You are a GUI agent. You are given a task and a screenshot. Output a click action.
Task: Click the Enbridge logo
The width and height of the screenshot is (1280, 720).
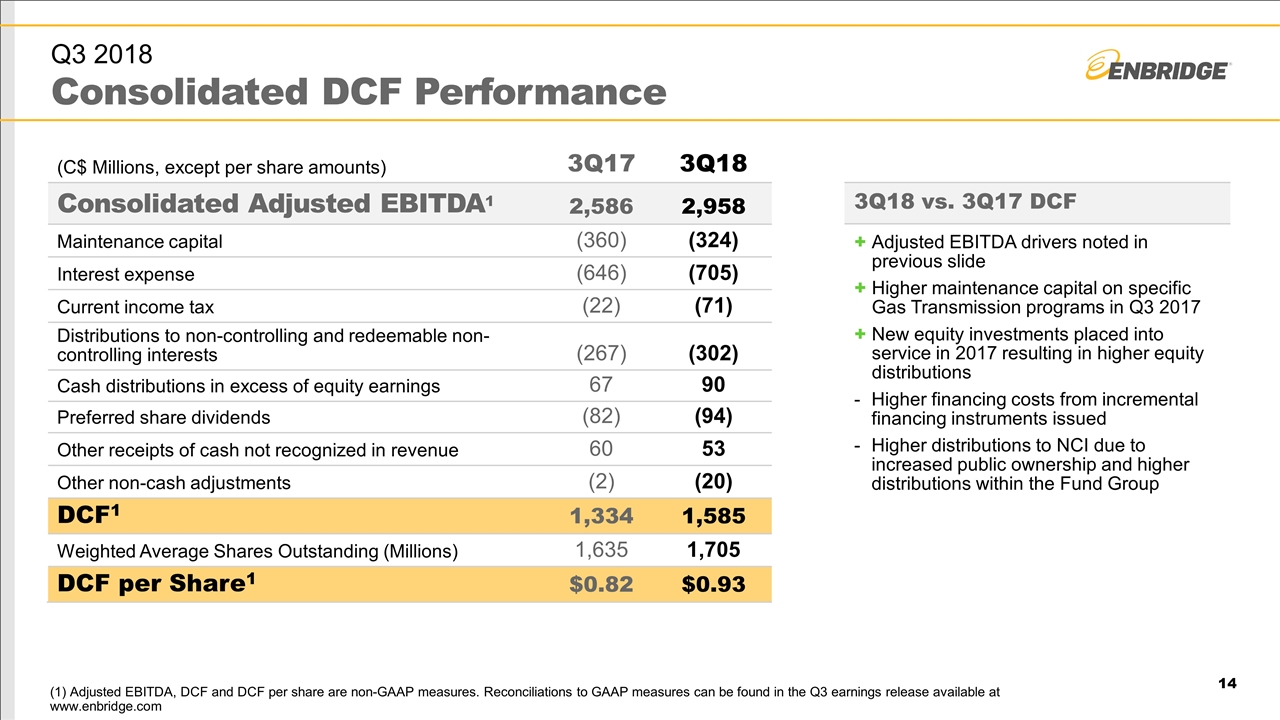click(1157, 66)
